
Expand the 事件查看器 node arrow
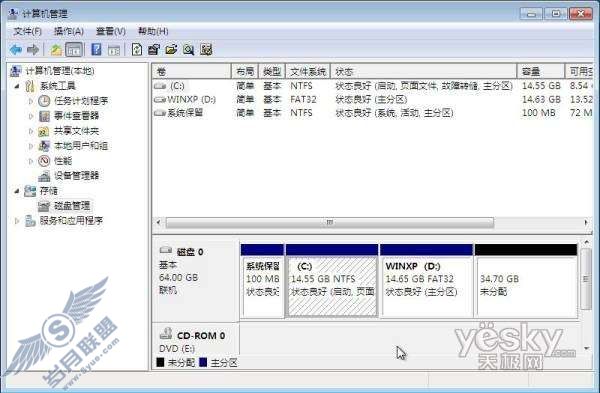tap(31, 116)
